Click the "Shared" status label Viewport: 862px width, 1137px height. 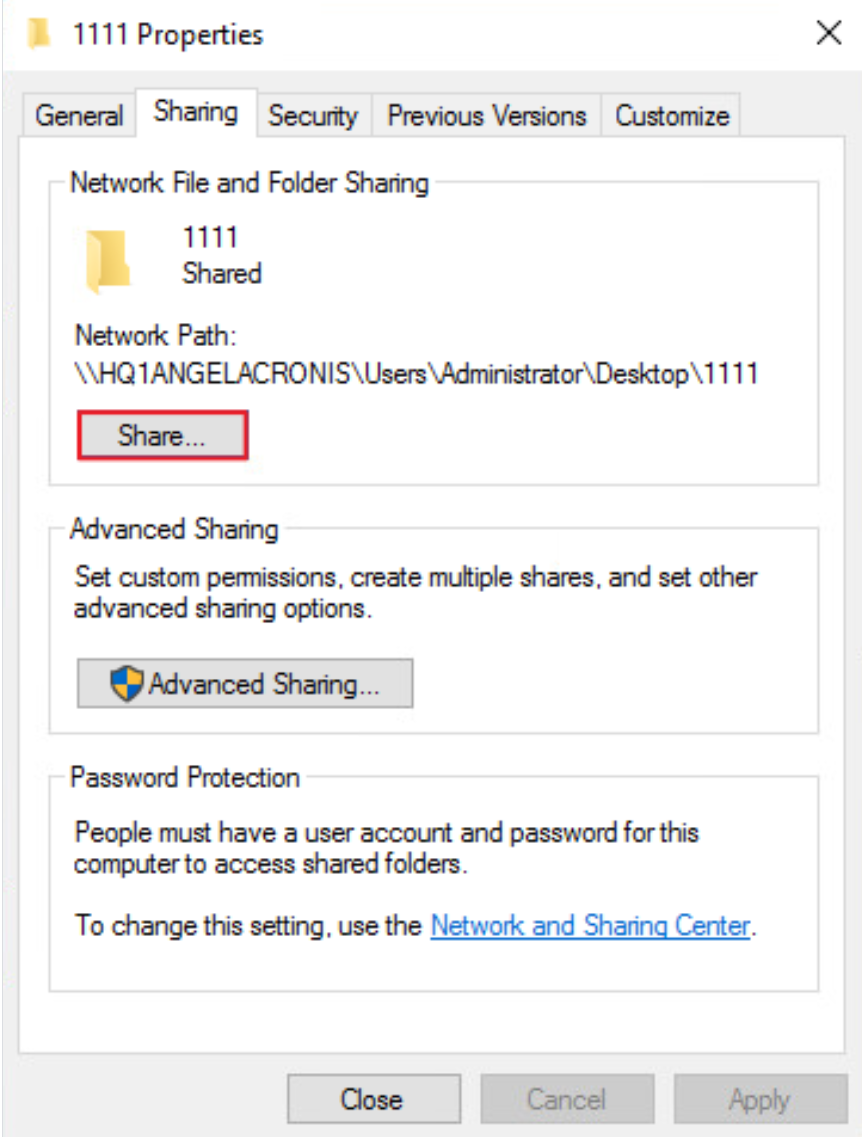(222, 273)
